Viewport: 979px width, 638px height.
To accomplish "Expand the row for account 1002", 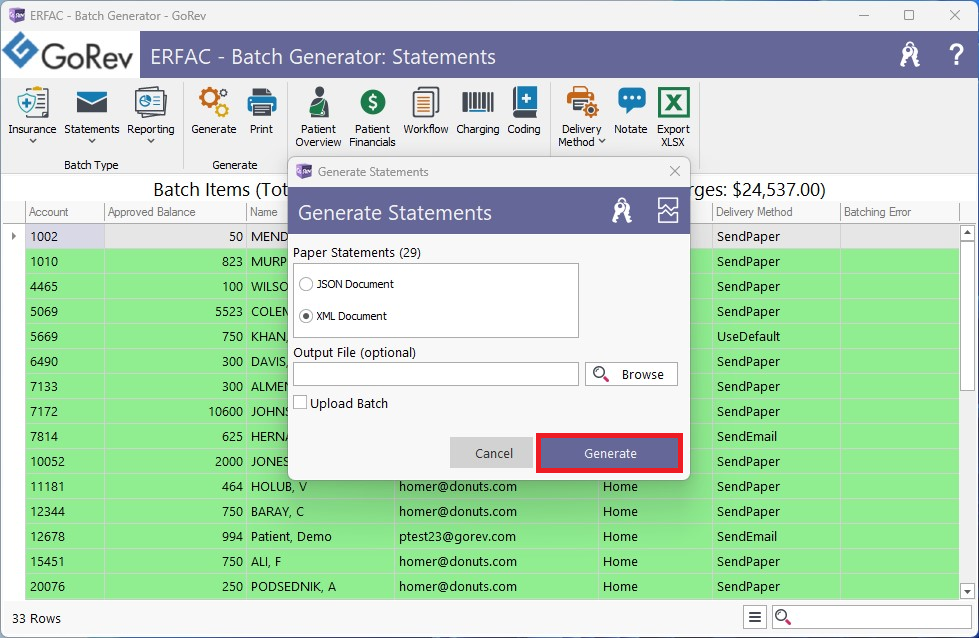I will coord(14,236).
